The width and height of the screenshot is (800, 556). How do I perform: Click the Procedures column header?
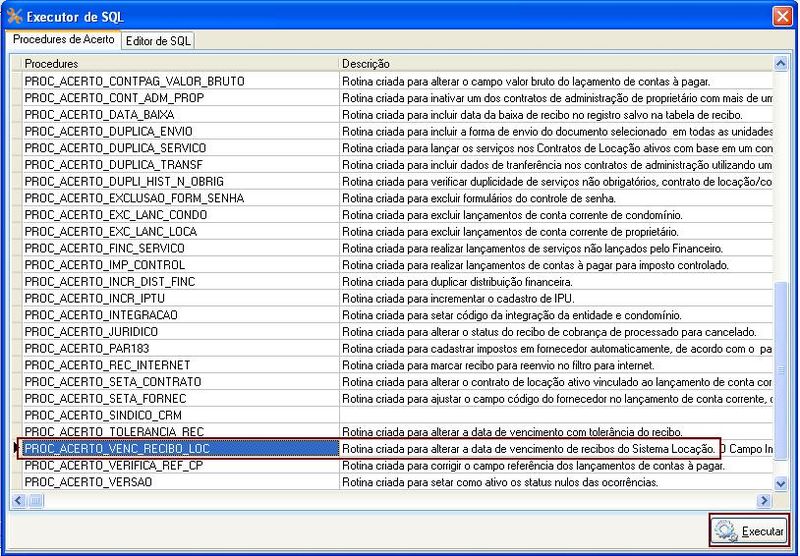pos(180,63)
